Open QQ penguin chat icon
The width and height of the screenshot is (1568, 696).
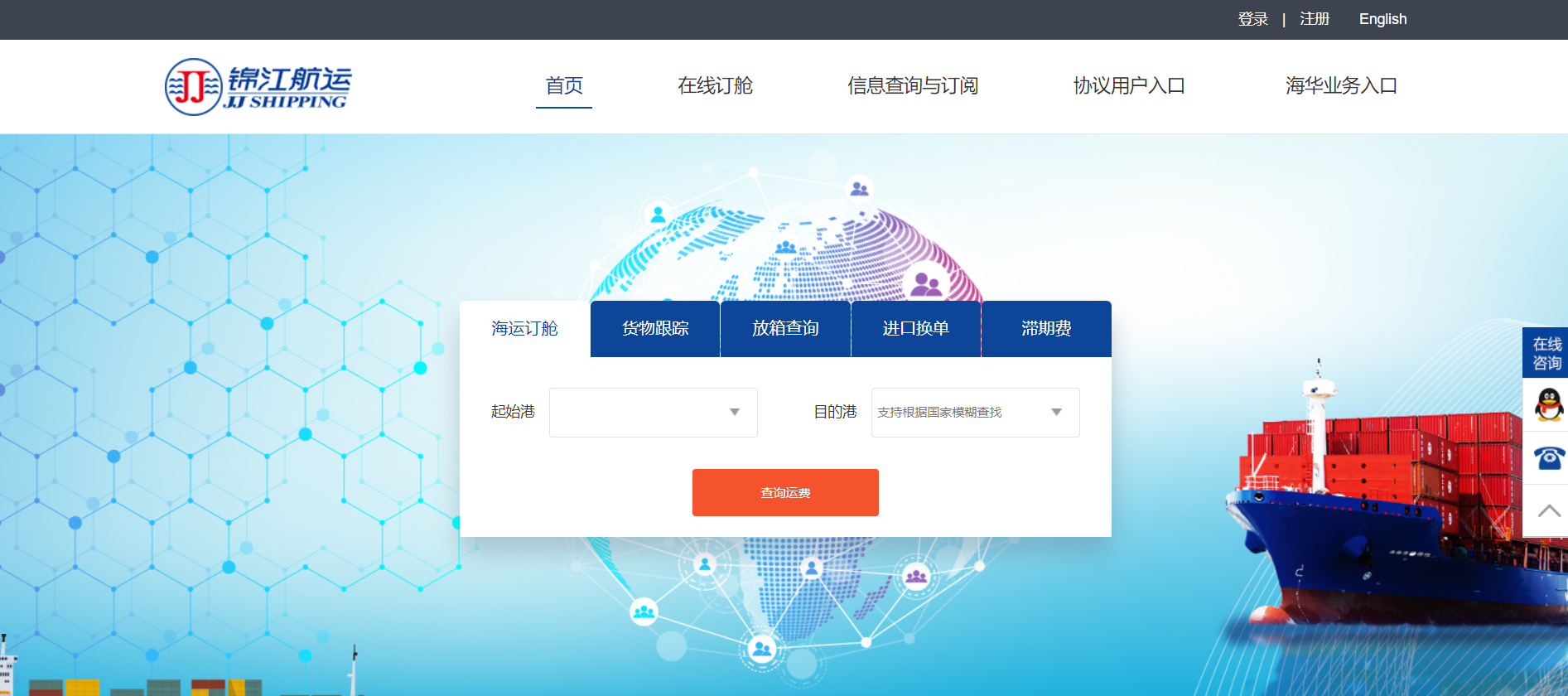(1548, 405)
